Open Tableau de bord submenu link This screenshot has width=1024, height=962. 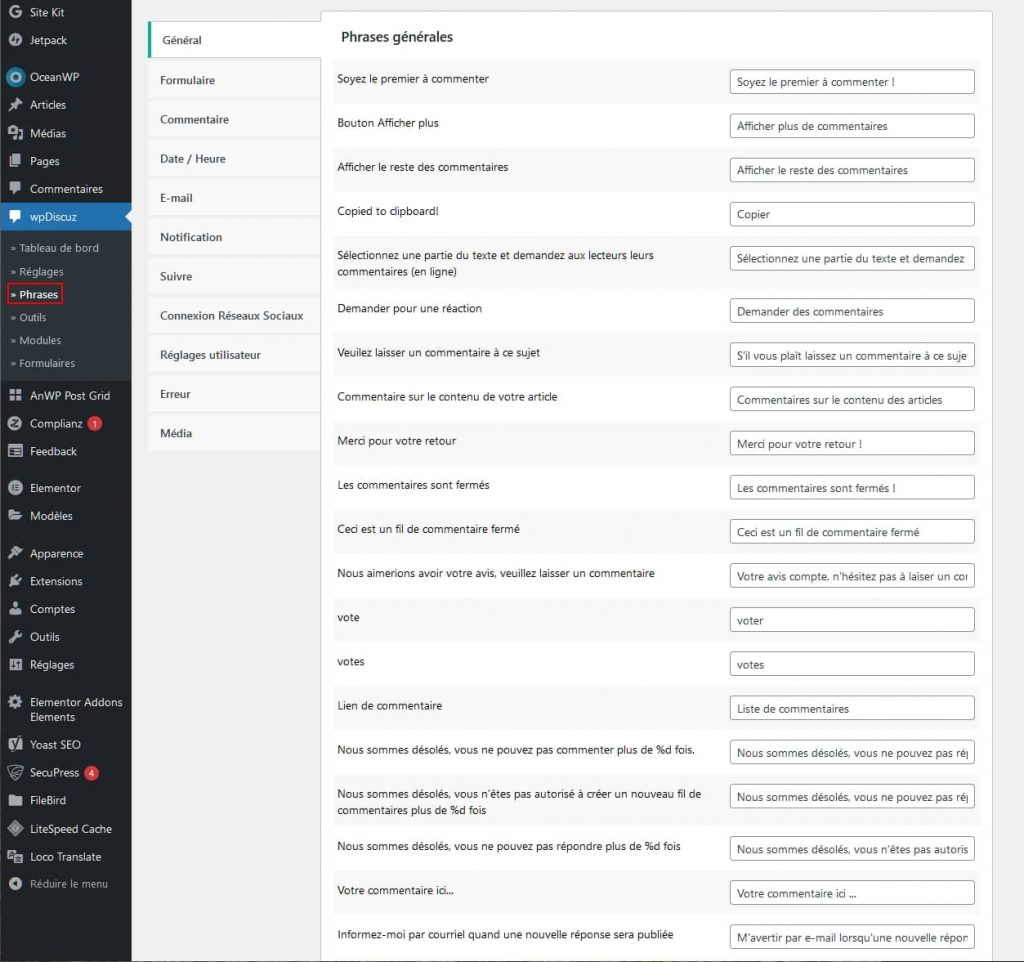click(59, 248)
